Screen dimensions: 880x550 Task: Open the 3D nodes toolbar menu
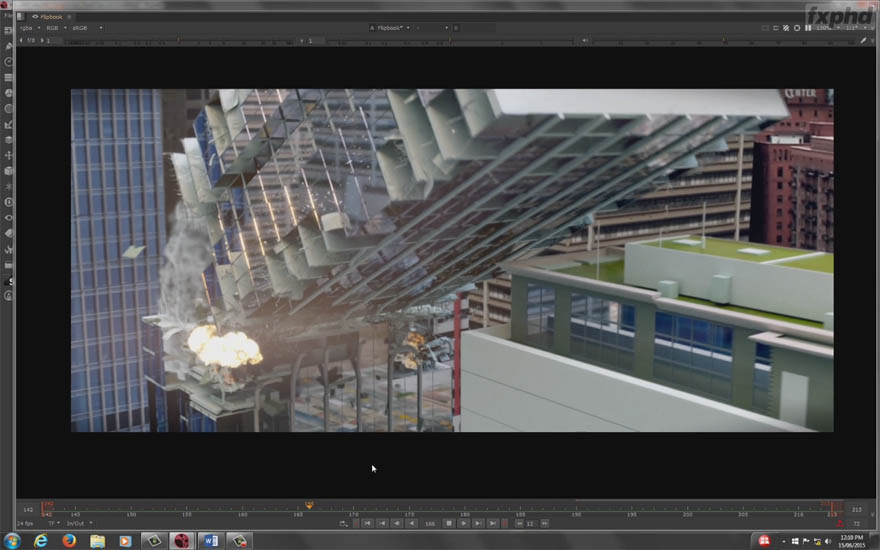coord(8,171)
